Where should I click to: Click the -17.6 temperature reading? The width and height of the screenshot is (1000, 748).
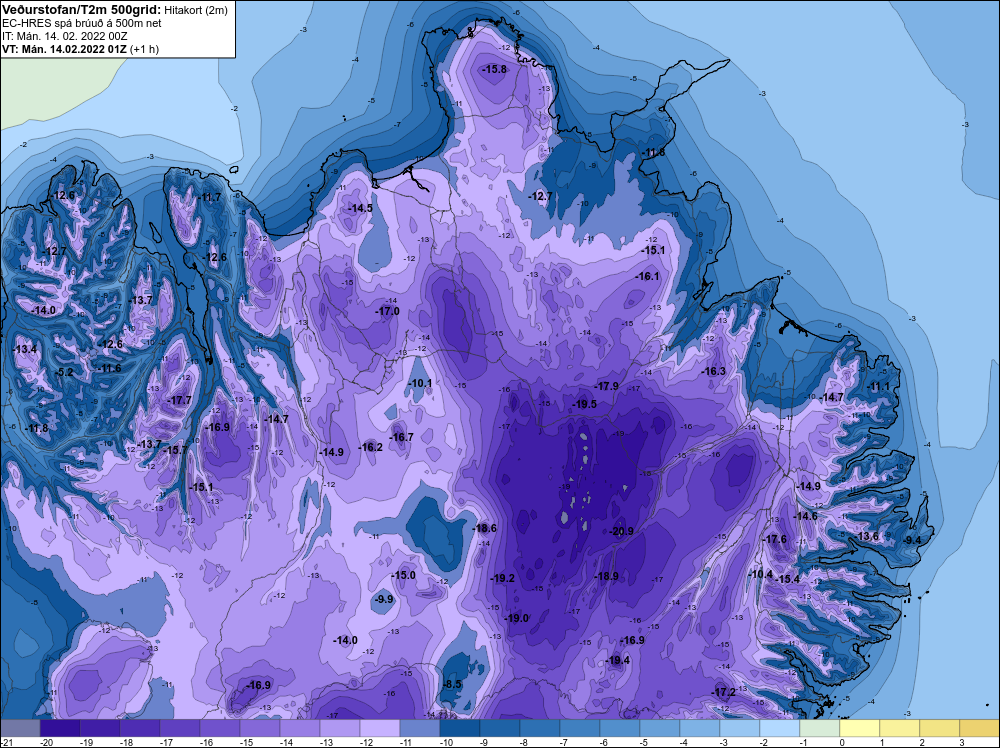[775, 539]
